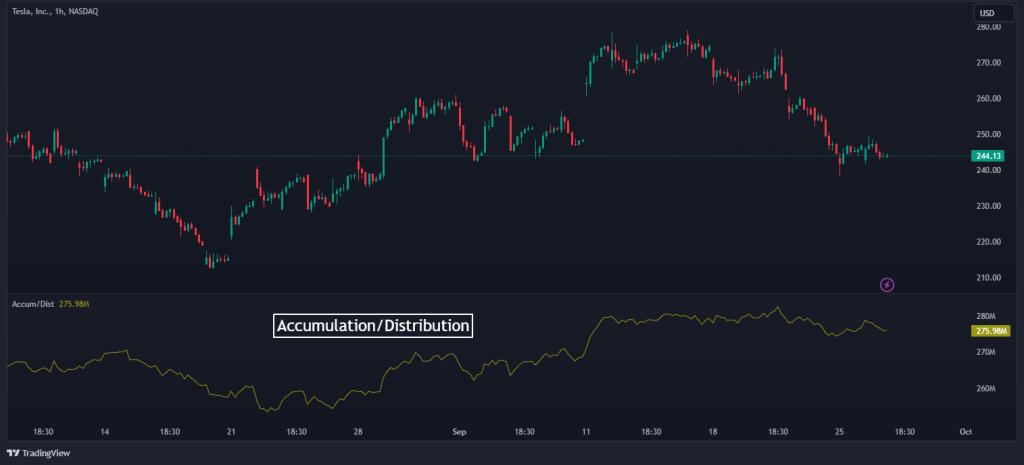Screen dimensions: 1024x465
Task: Click the Sep label on time axis
Action: pos(459,432)
